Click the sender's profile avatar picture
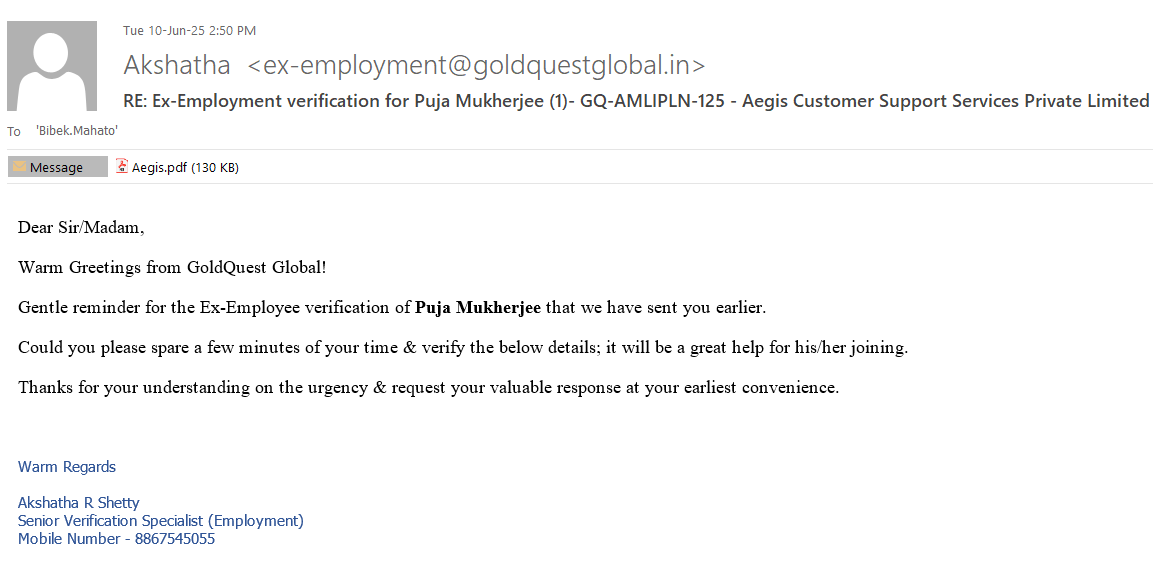The height and width of the screenshot is (562, 1153). point(52,66)
